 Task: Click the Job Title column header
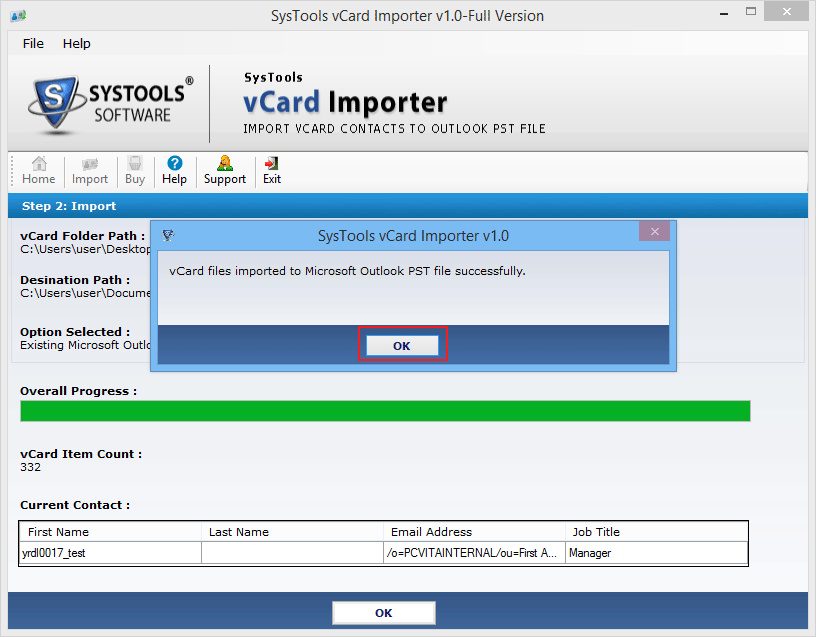tap(657, 532)
